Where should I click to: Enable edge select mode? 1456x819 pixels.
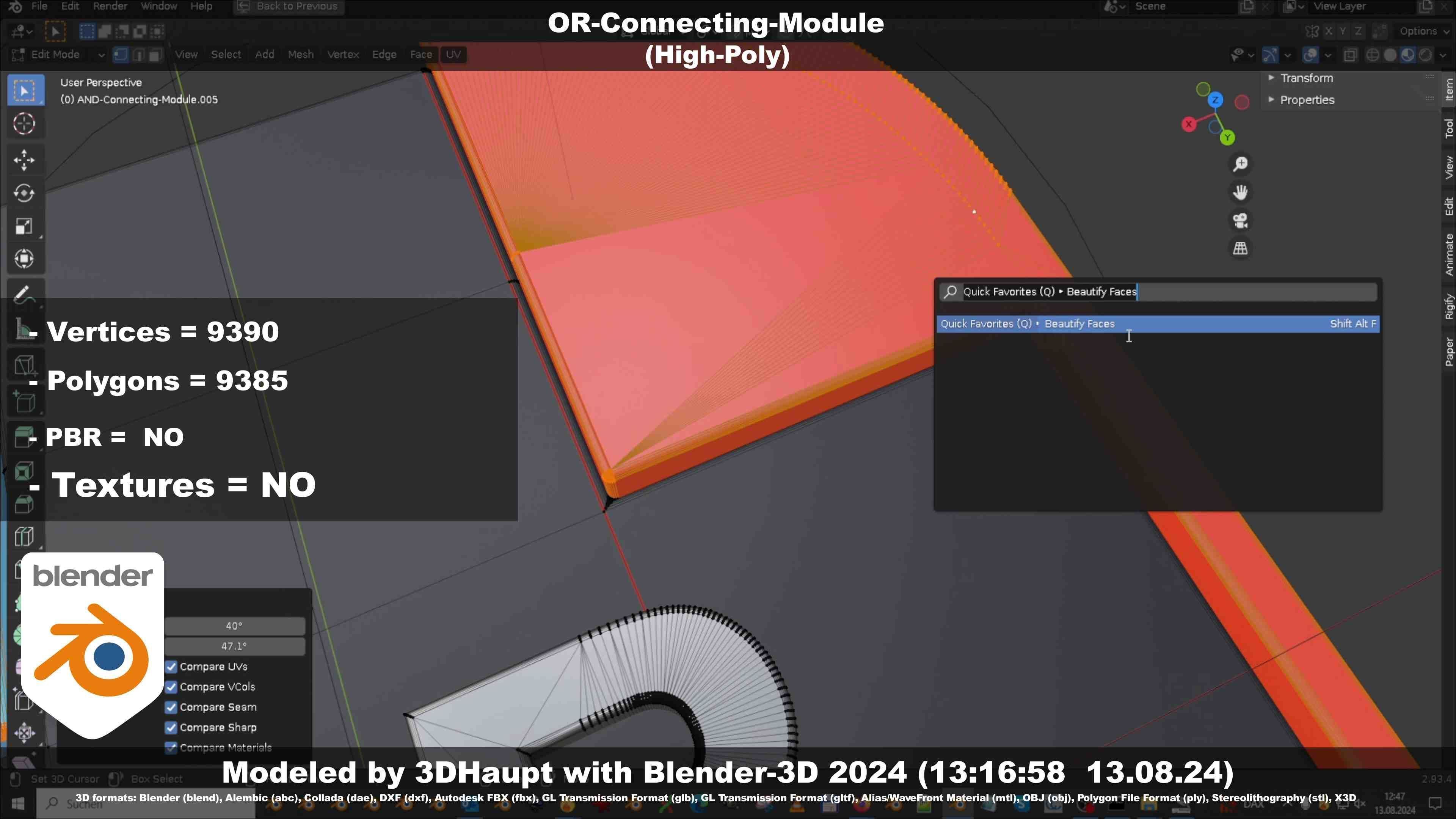(x=138, y=55)
